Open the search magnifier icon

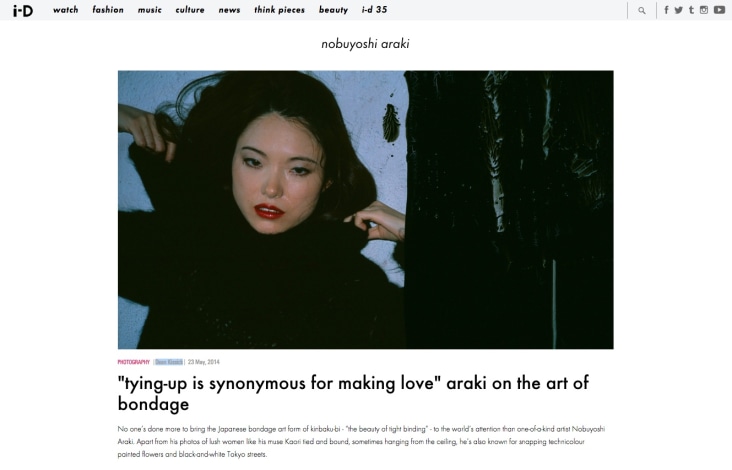point(642,10)
